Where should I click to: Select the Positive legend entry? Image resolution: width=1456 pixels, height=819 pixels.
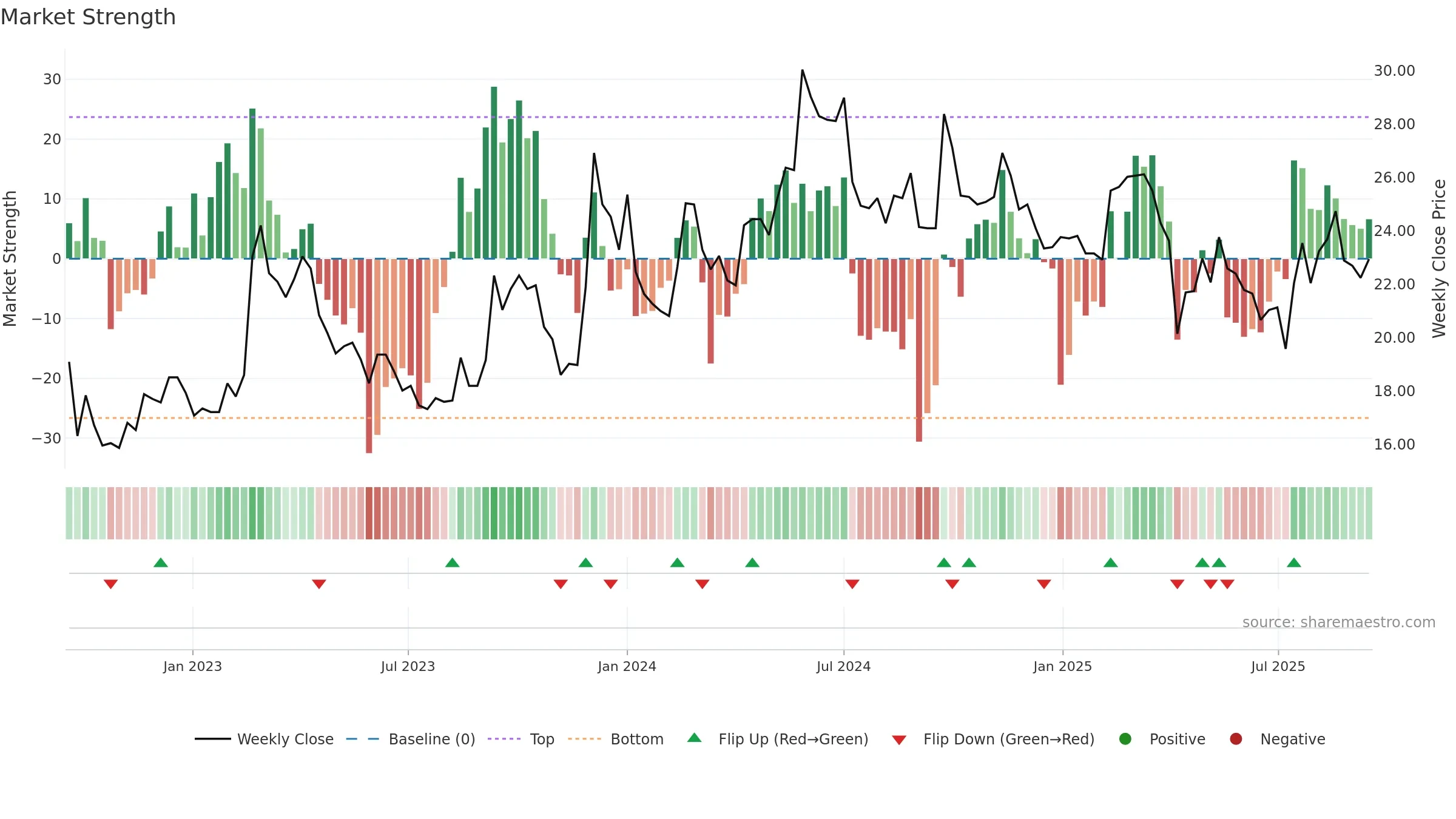(1162, 739)
